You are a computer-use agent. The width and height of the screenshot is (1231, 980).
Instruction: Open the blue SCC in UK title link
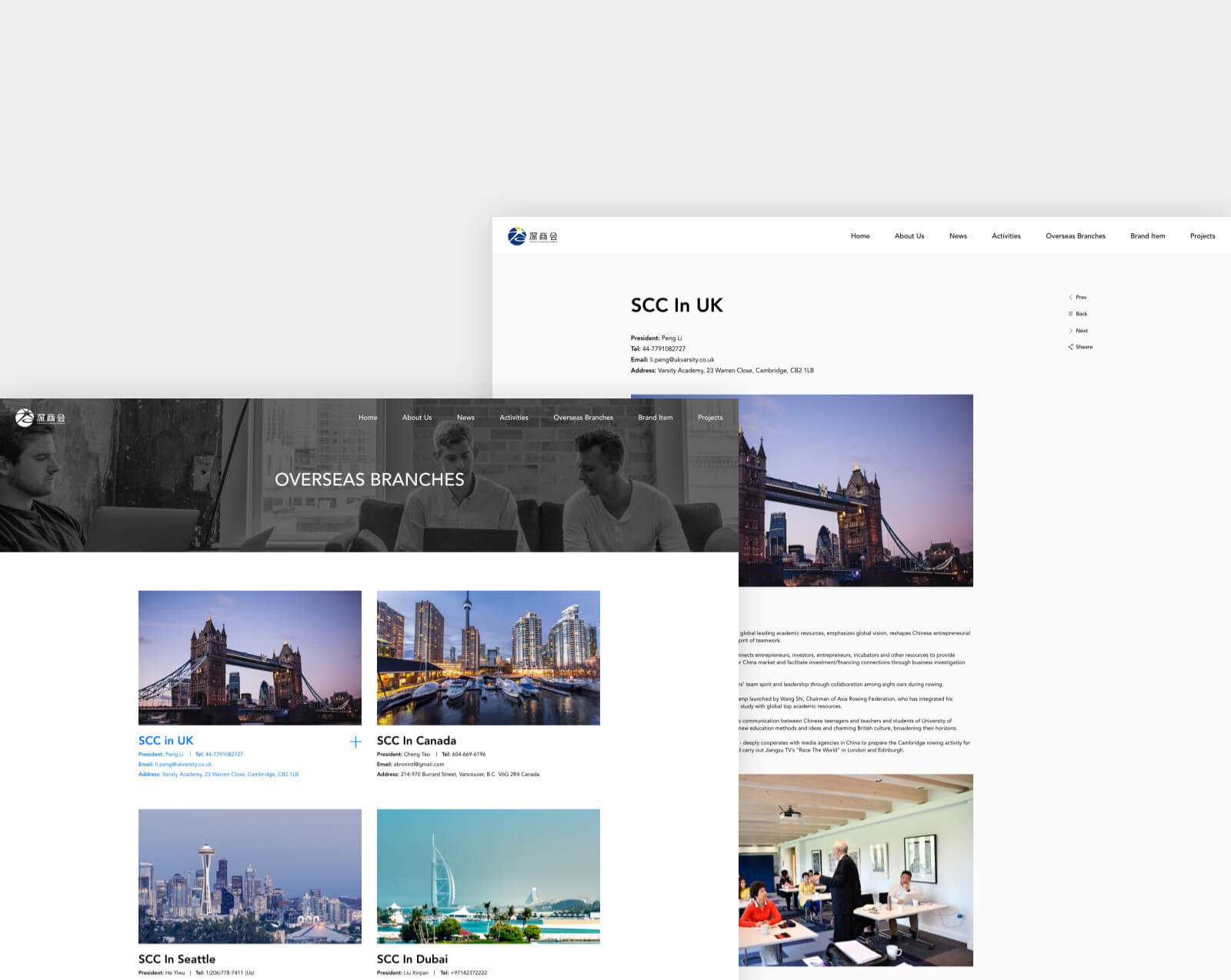(165, 741)
